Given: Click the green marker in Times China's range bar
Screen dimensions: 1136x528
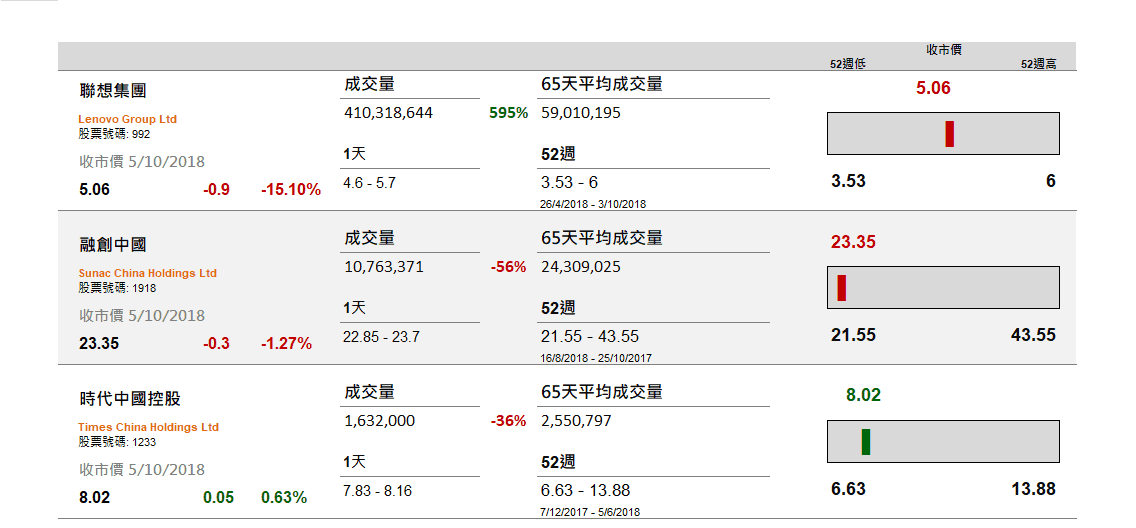Looking at the screenshot, I should (866, 442).
